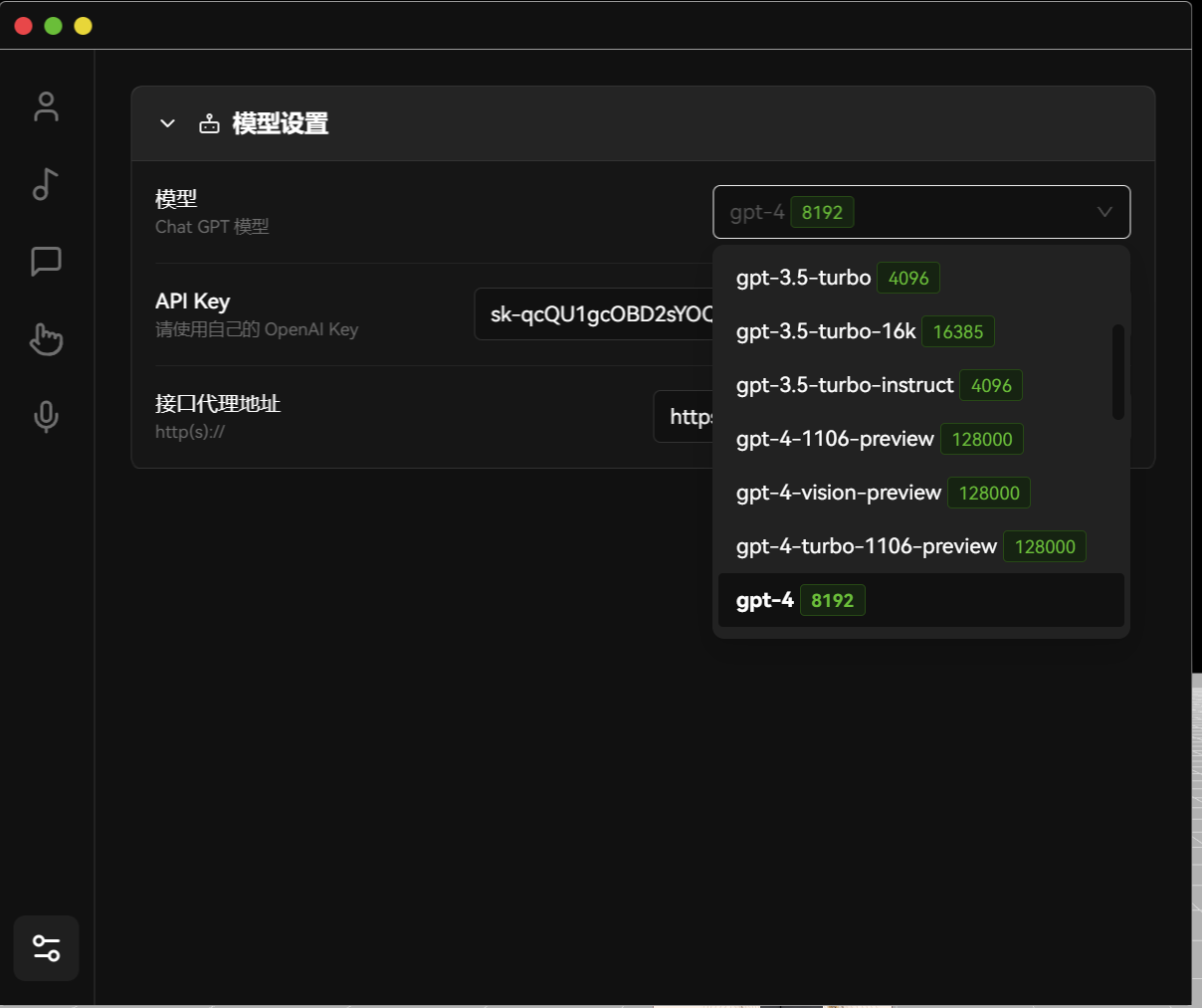Click the green window button
1202x1008 pixels.
click(54, 26)
